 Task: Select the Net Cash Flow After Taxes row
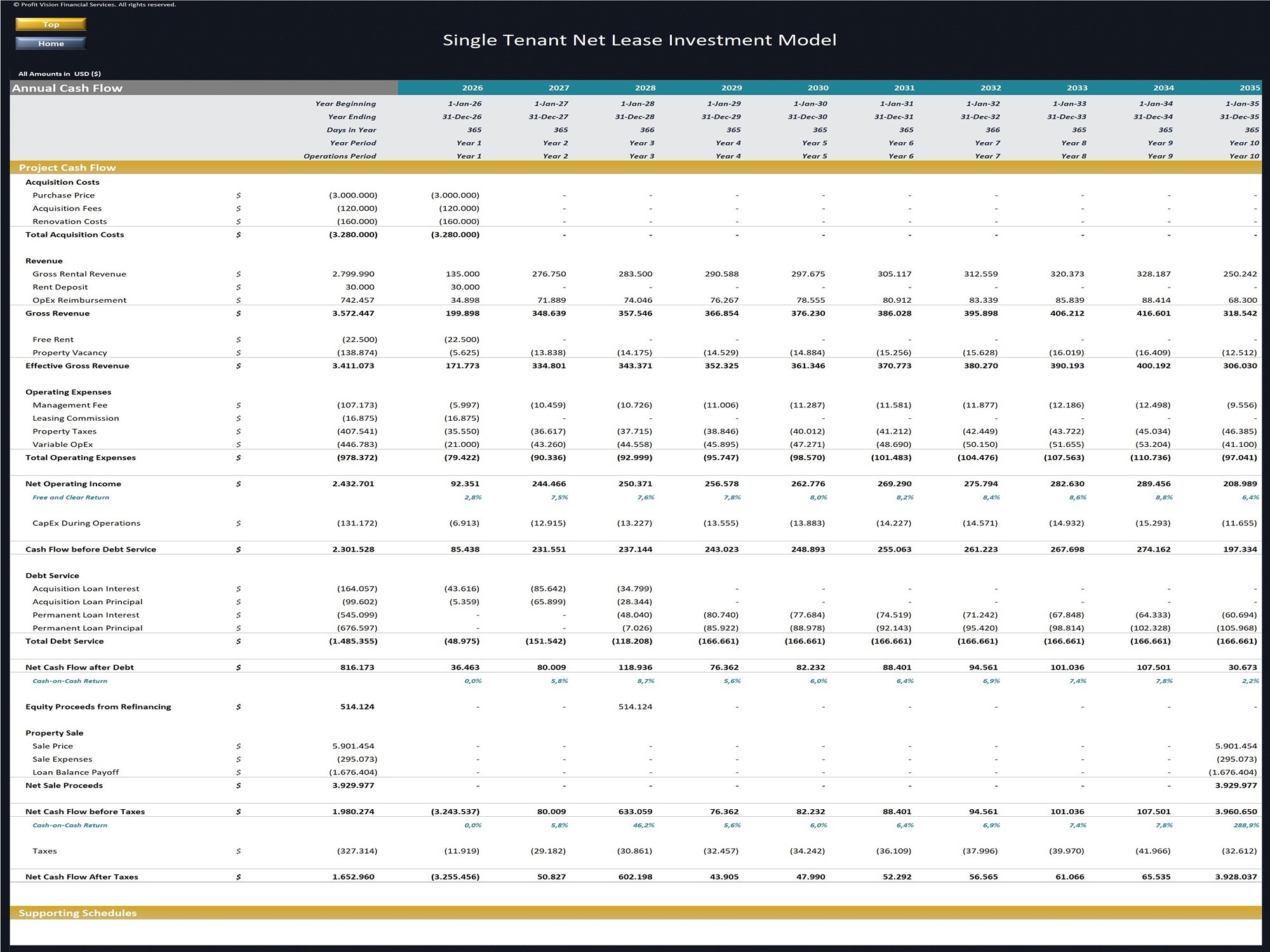coord(81,876)
